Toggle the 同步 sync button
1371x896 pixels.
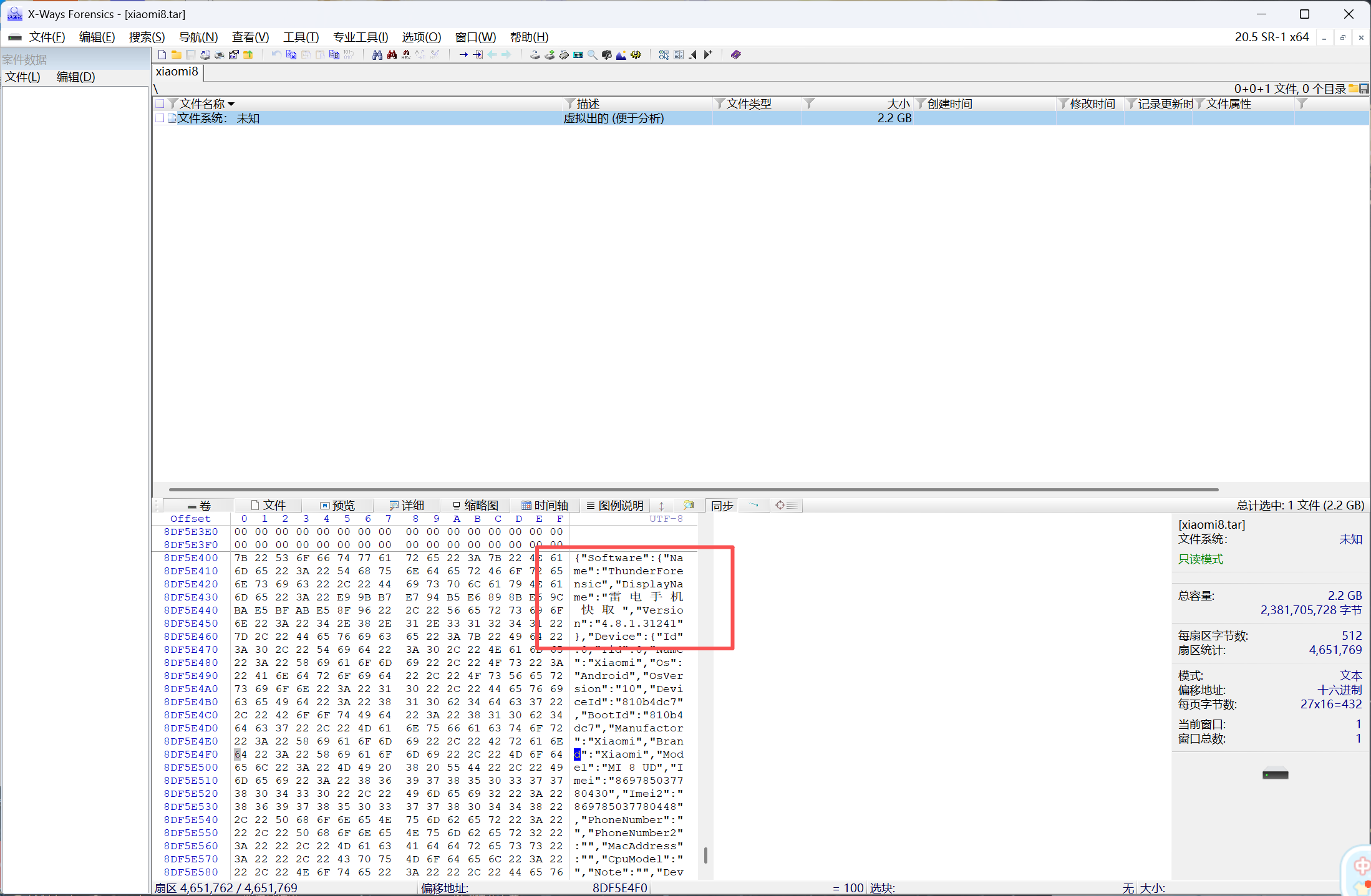tap(722, 505)
